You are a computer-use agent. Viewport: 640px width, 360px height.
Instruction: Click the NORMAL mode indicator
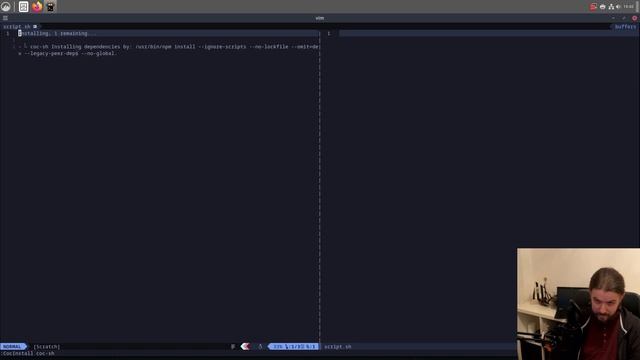pos(12,347)
